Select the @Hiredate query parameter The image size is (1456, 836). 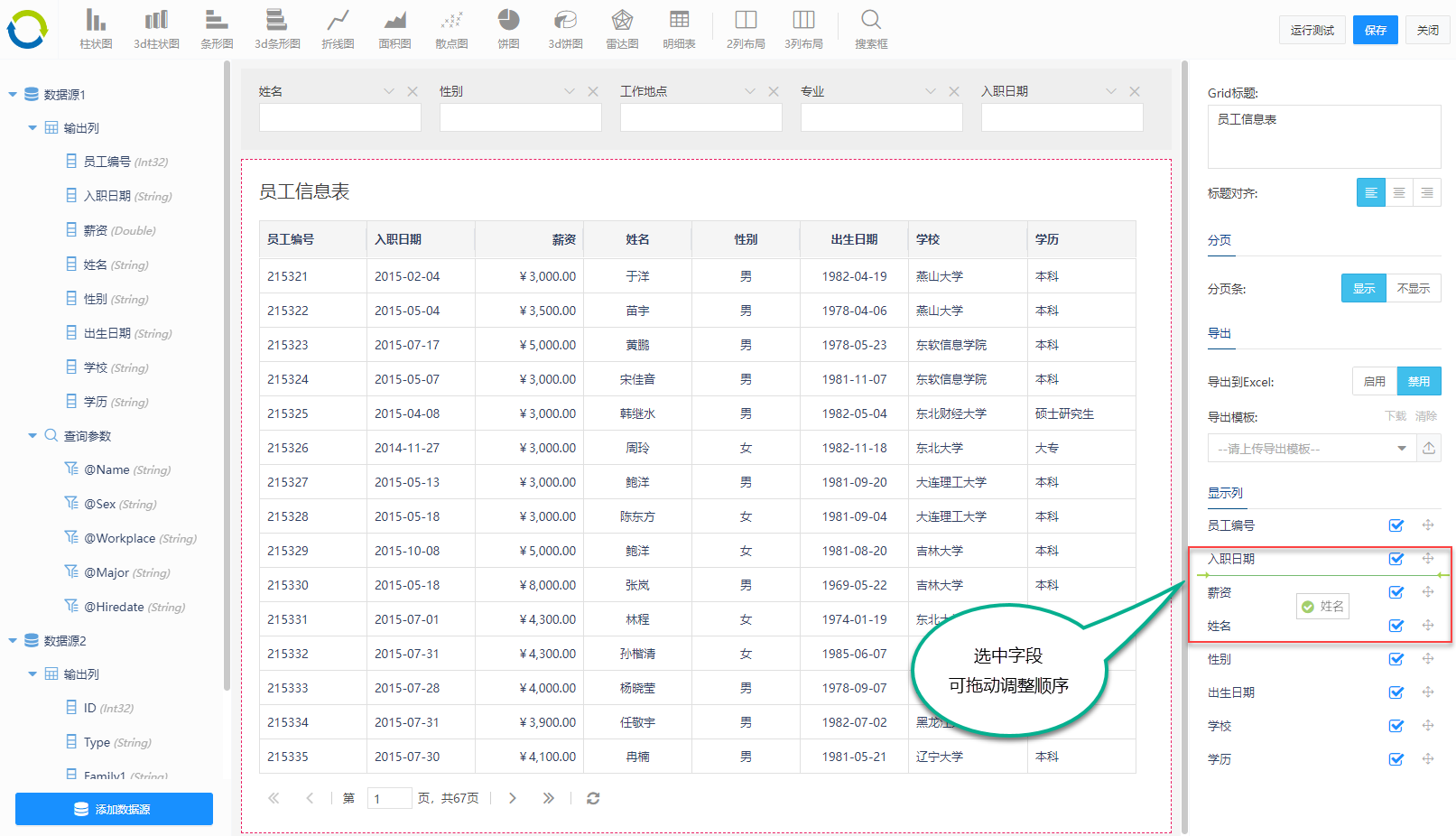125,607
